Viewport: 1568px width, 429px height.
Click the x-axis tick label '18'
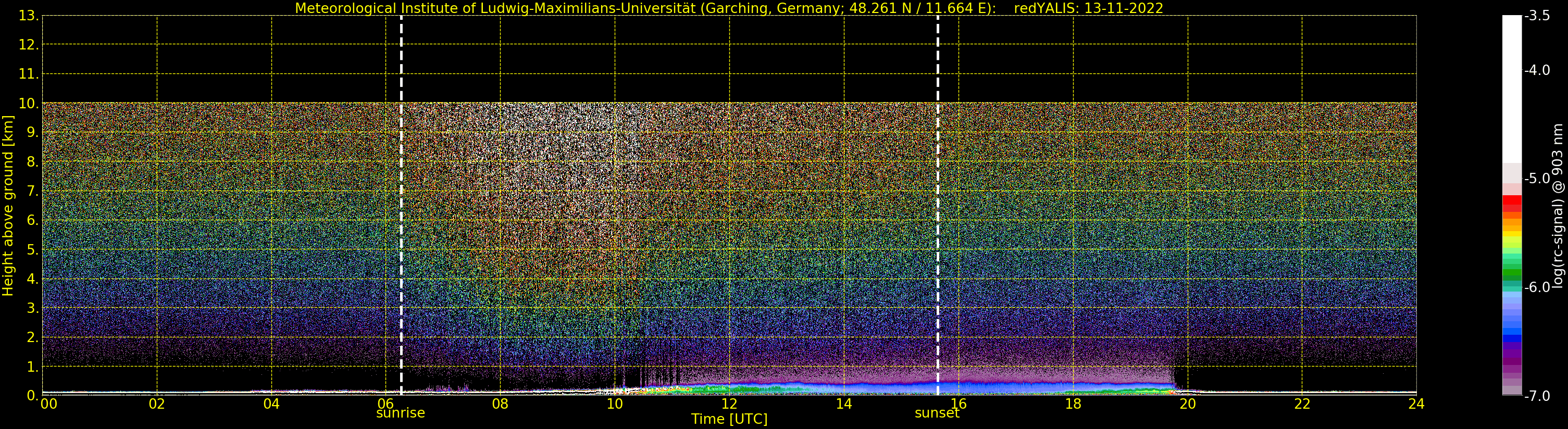click(x=1073, y=404)
